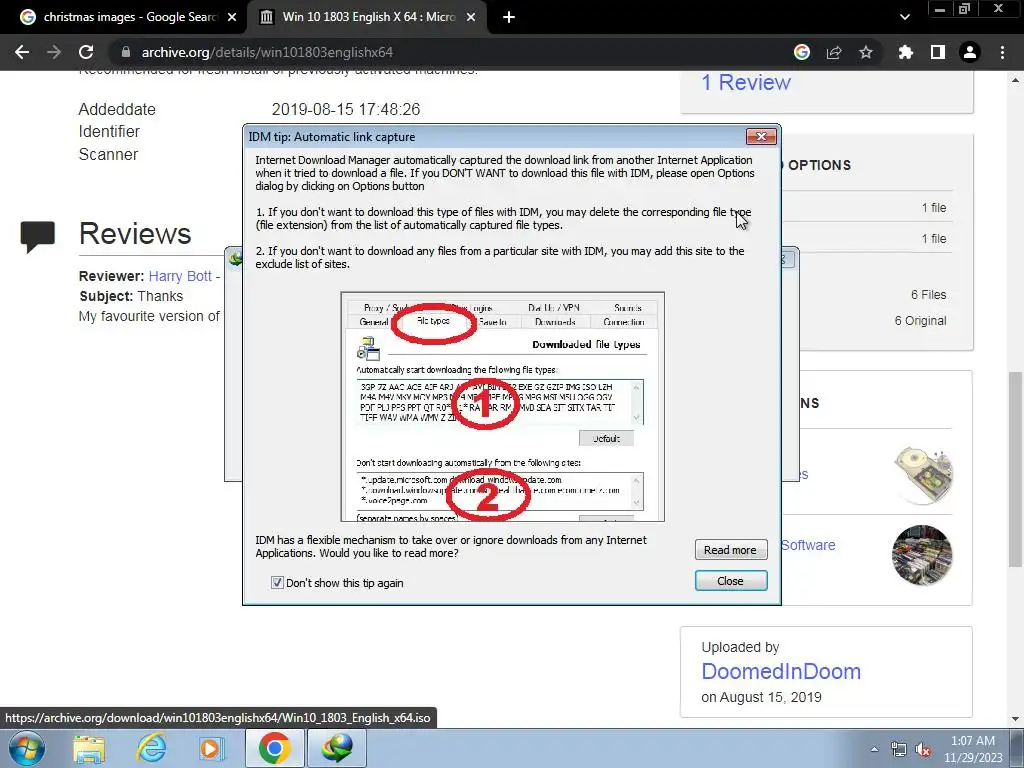
Task: Show hidden system tray icons
Action: (x=874, y=749)
